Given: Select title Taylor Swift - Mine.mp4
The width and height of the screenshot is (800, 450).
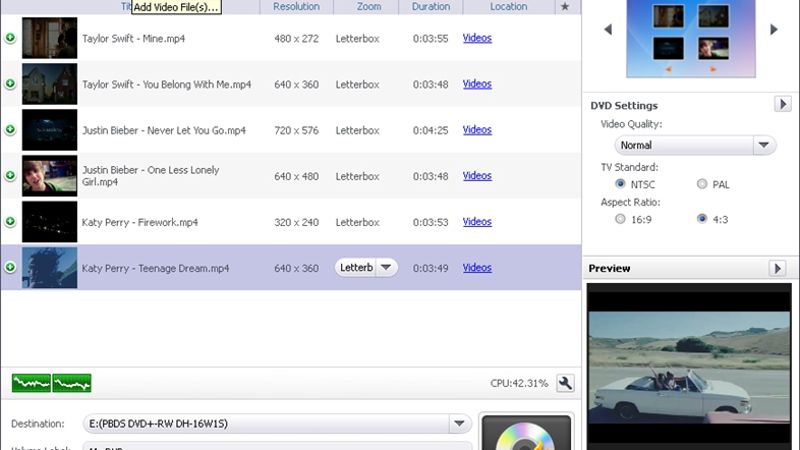Looking at the screenshot, I should click(x=134, y=38).
